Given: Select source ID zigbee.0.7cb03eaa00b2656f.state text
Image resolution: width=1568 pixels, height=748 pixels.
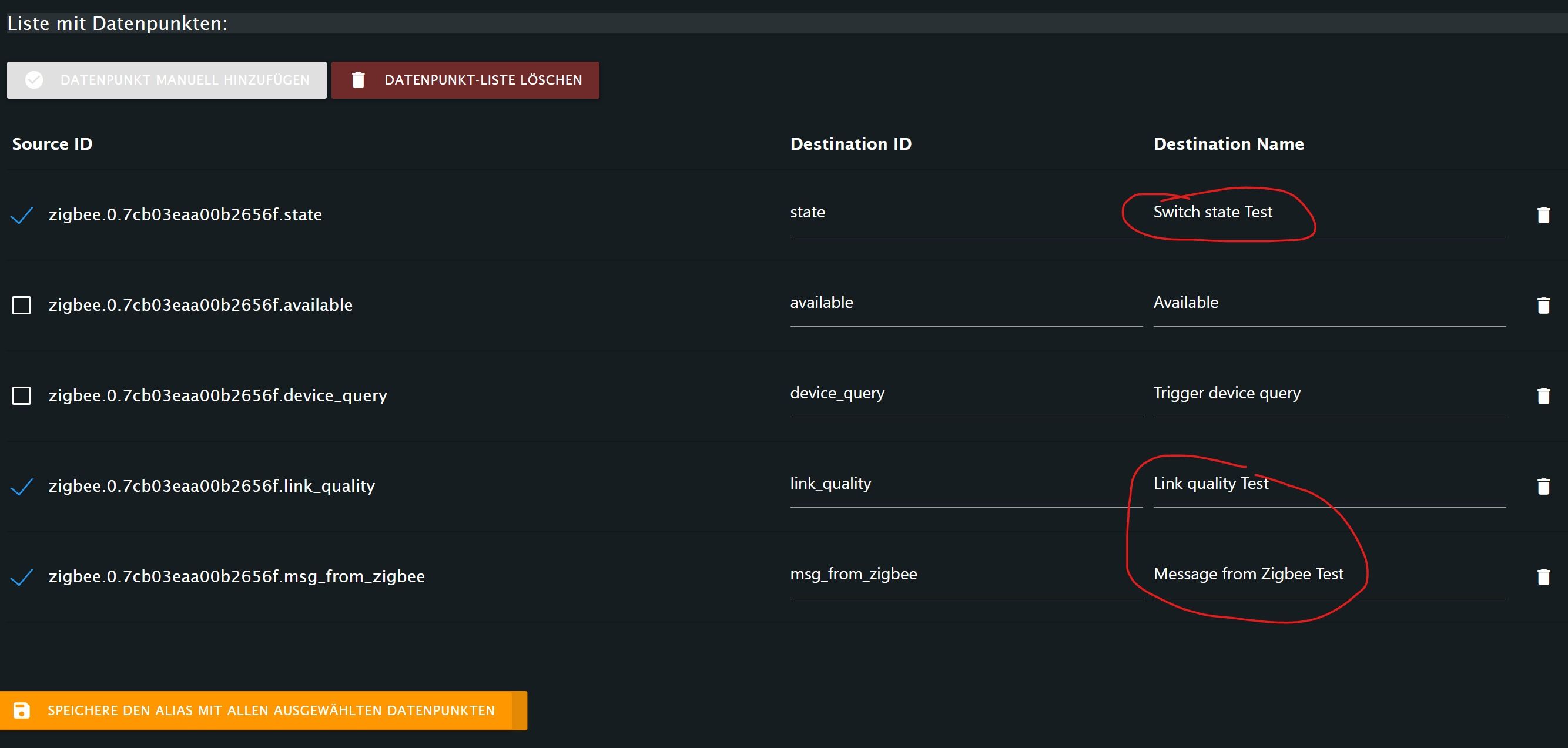Looking at the screenshot, I should pos(185,215).
